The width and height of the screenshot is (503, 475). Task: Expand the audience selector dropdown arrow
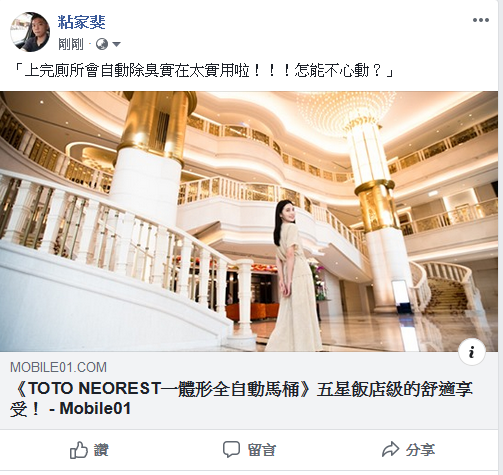[116, 44]
